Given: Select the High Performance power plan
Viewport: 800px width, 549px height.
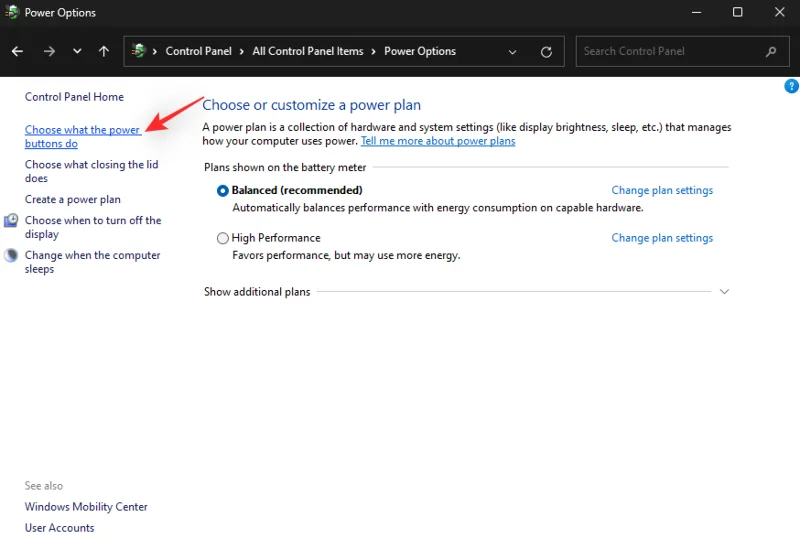Looking at the screenshot, I should [x=223, y=238].
